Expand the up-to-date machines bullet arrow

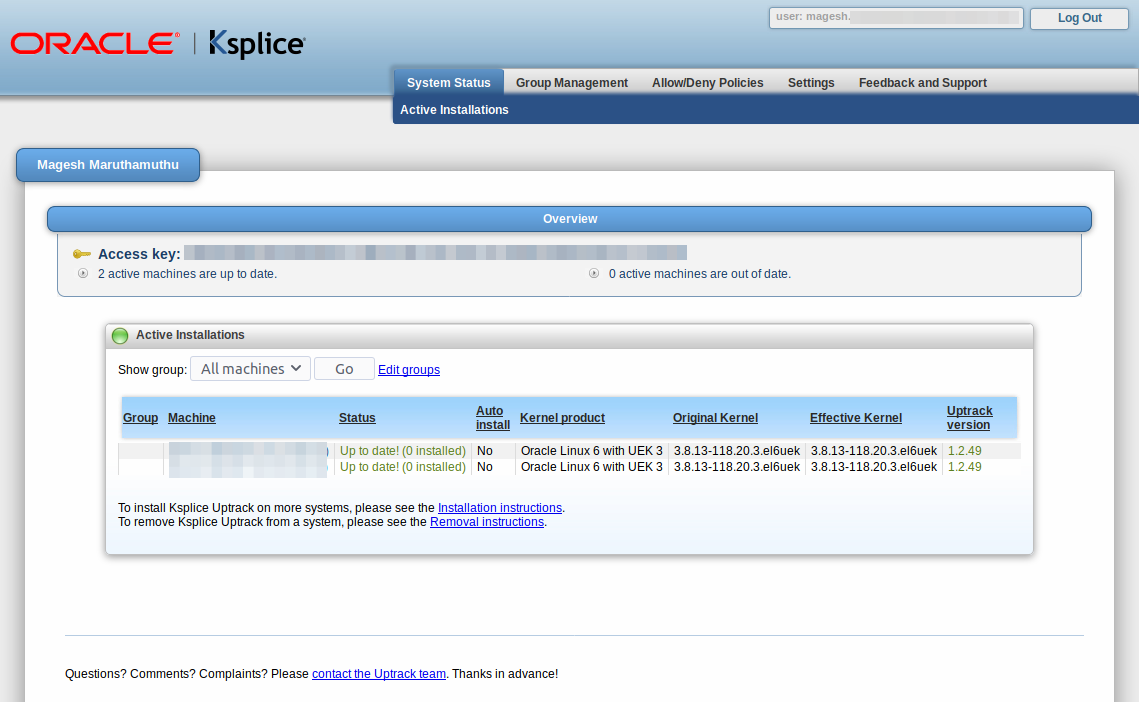click(83, 273)
